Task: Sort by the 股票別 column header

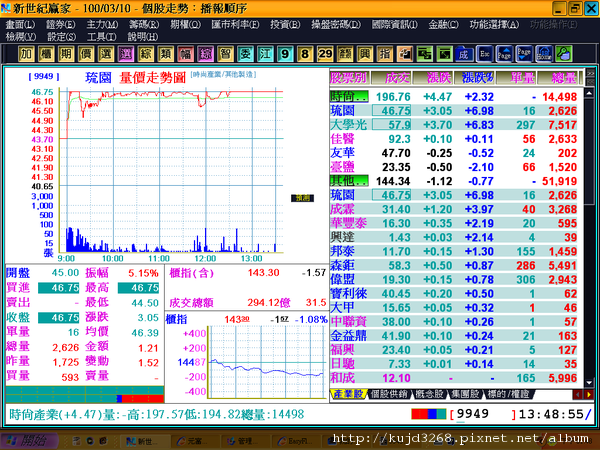Action: 349,78
